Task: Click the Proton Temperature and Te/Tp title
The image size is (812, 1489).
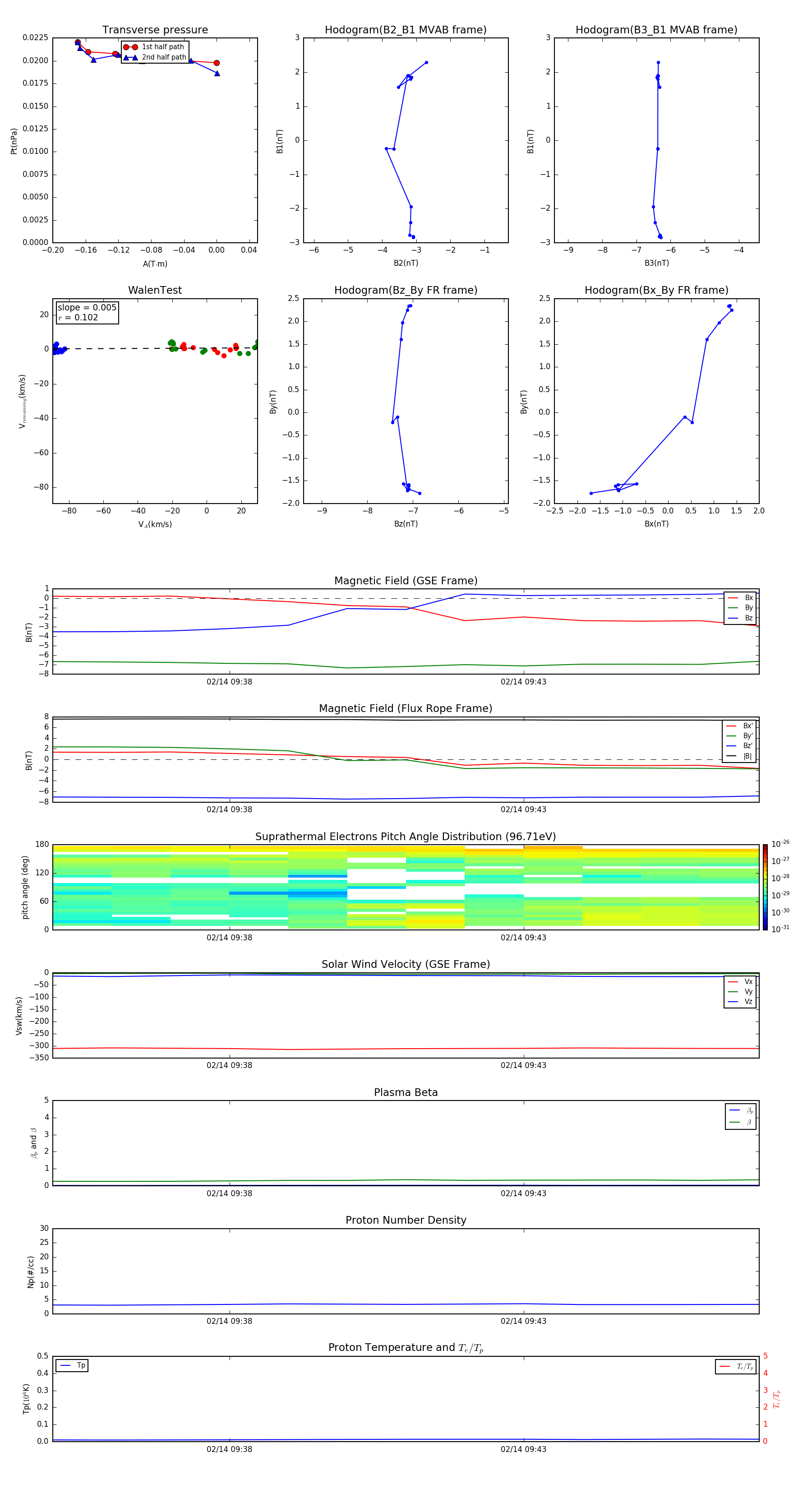Action: [406, 1349]
